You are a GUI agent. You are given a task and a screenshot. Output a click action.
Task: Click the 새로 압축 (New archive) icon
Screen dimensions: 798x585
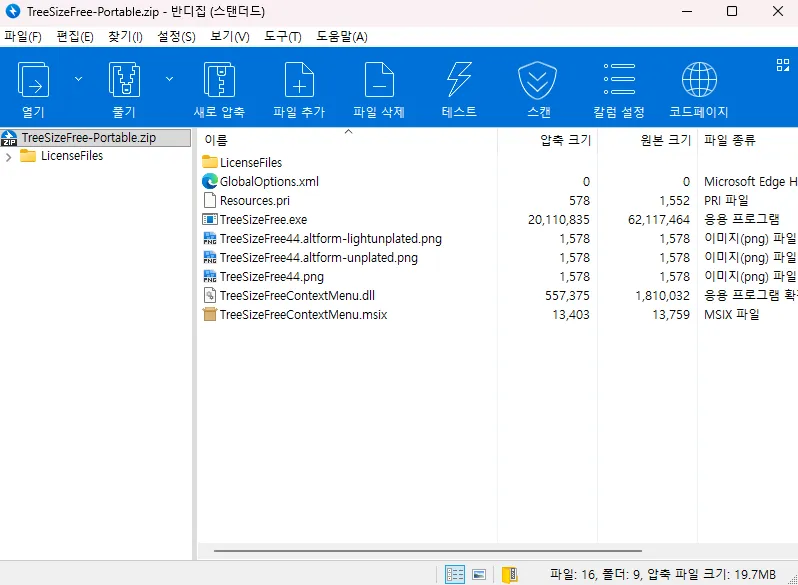click(219, 79)
